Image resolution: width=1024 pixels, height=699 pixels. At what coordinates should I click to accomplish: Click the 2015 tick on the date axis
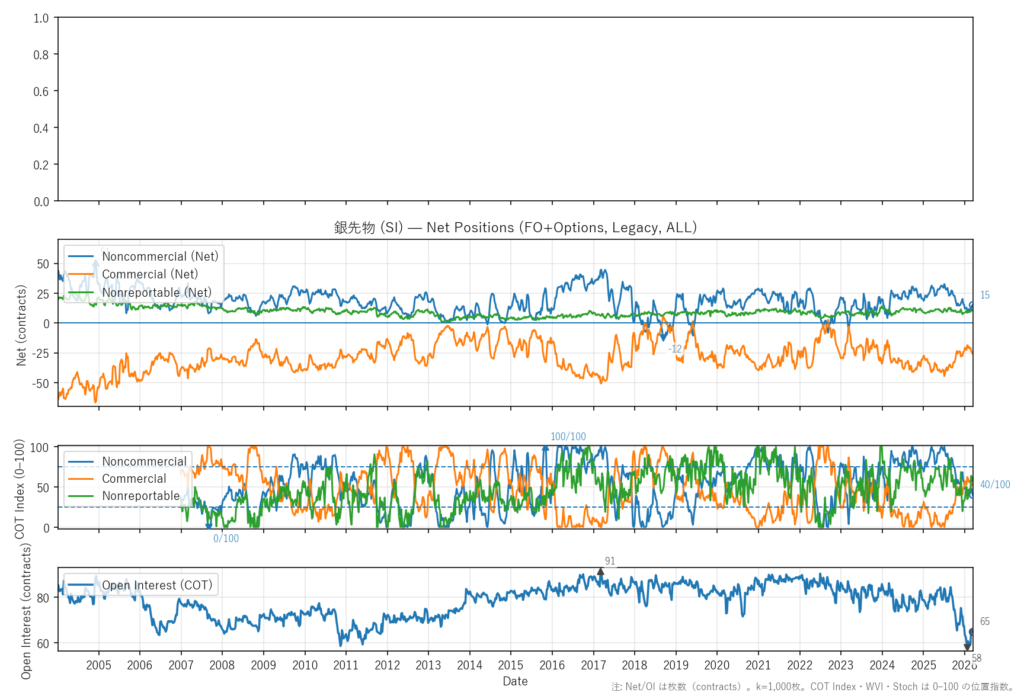(x=510, y=665)
